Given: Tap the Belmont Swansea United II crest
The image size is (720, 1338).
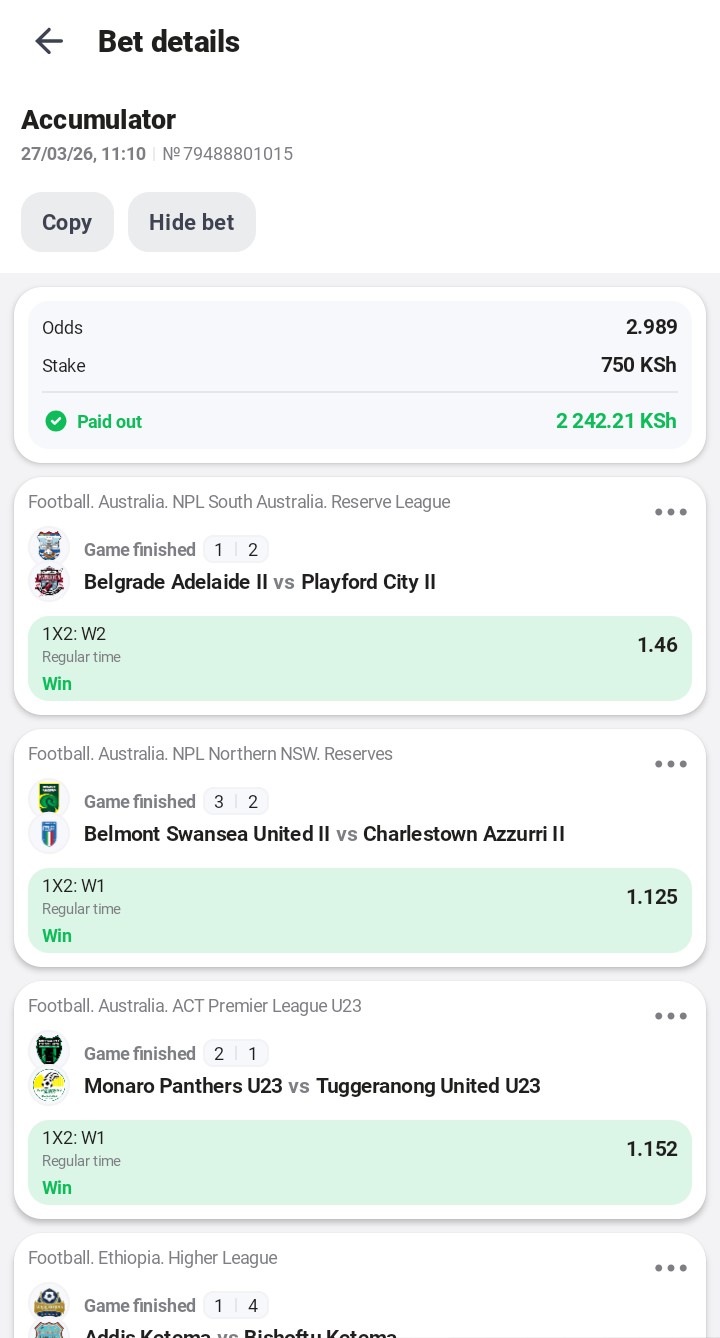Looking at the screenshot, I should click(x=49, y=799).
